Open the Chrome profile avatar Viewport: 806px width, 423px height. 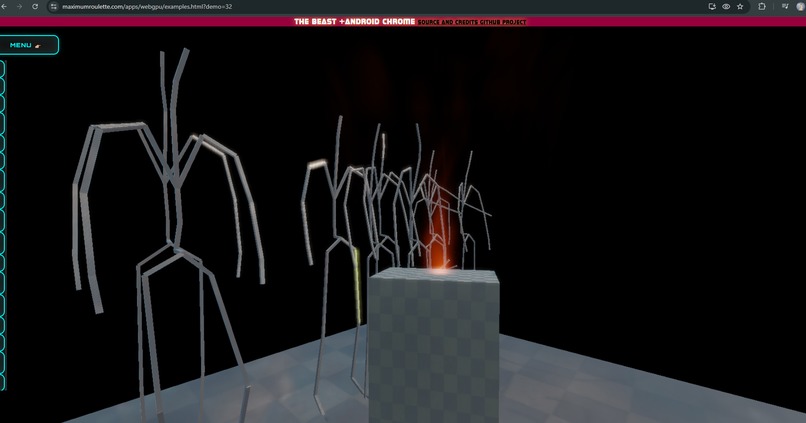click(x=802, y=7)
